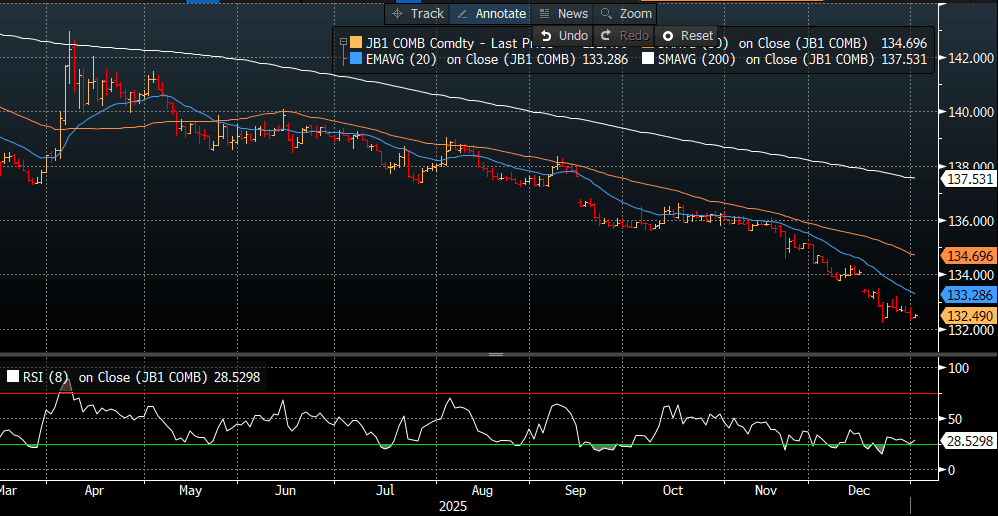This screenshot has height=516, width=998.
Task: Choose the Zoom magnifier tool
Action: pos(625,14)
